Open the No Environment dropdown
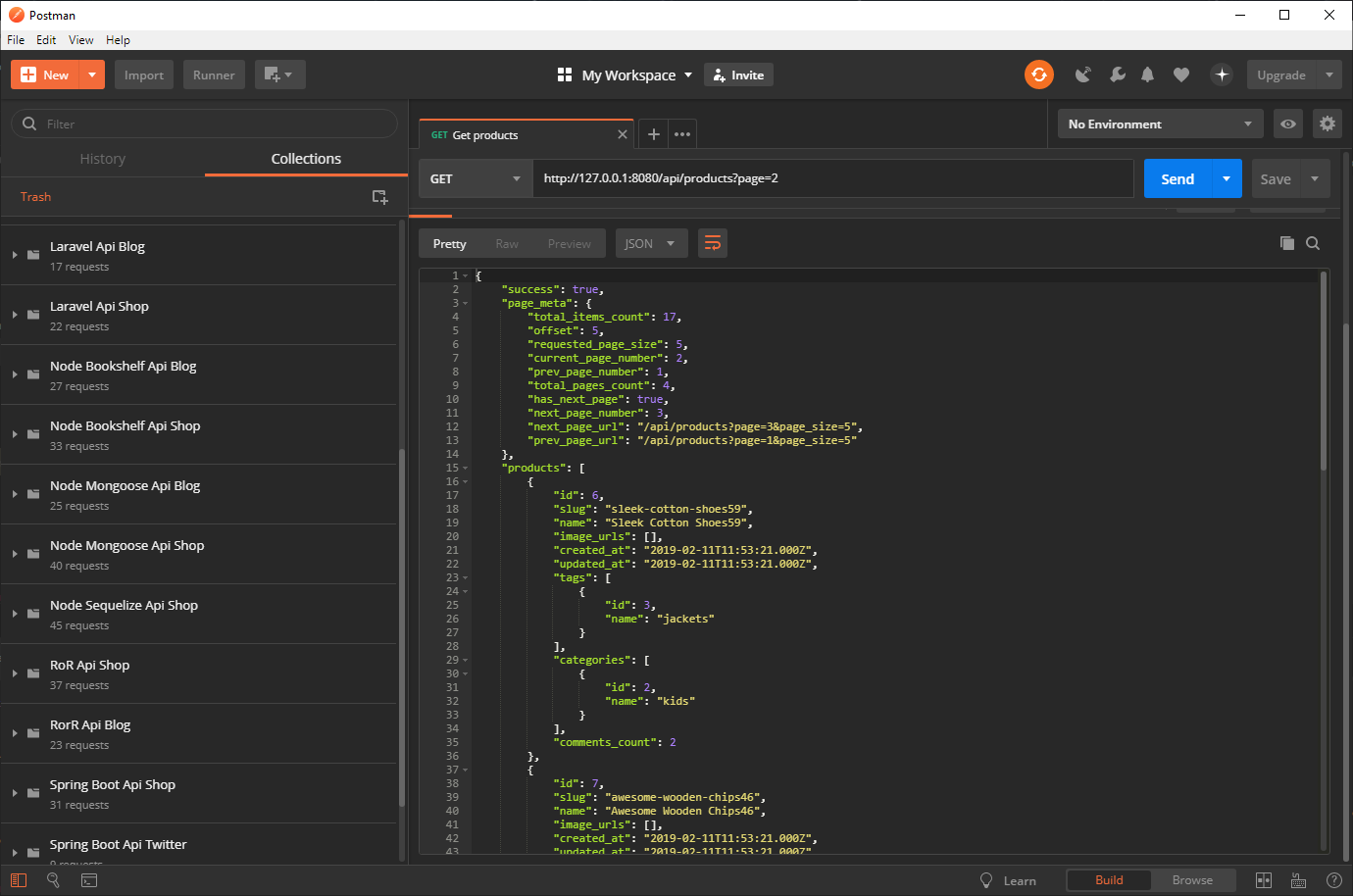 point(1161,124)
